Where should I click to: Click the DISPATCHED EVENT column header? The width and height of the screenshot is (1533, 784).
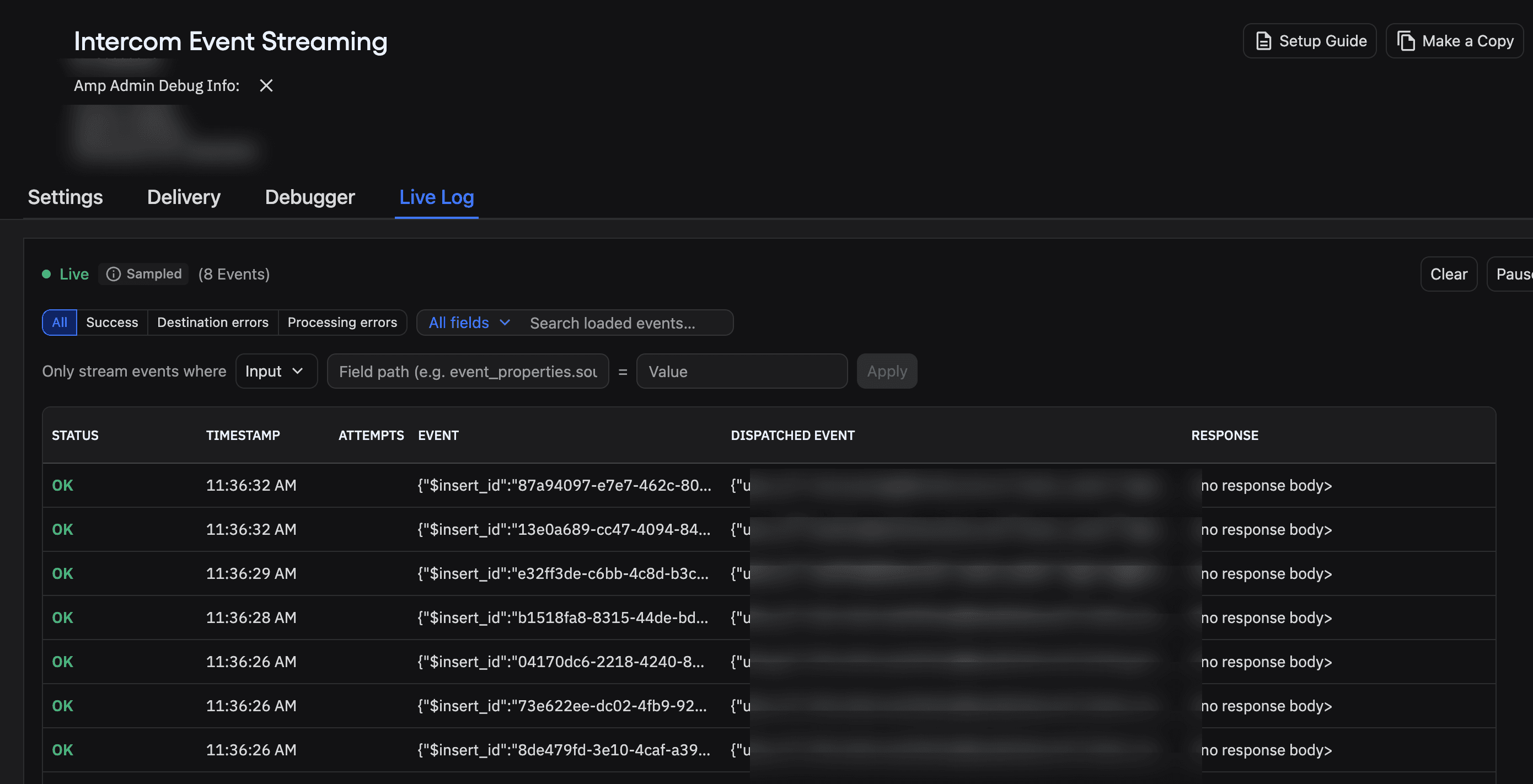pyautogui.click(x=792, y=436)
